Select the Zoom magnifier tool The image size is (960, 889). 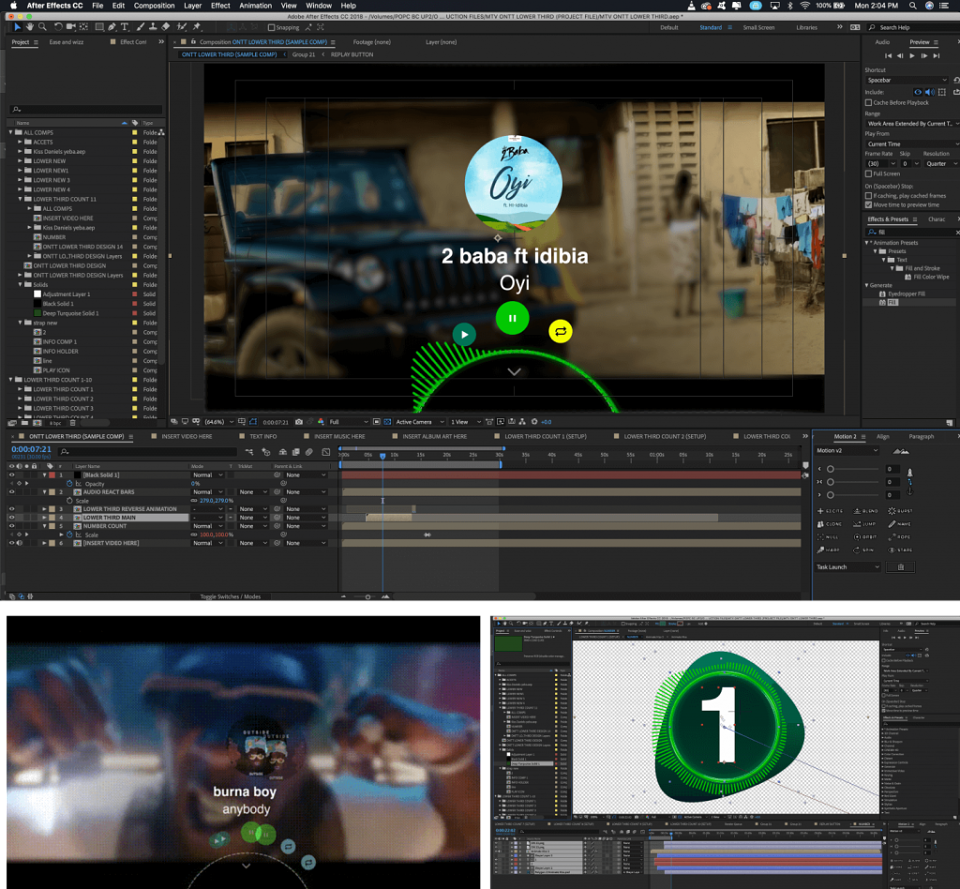[x=42, y=27]
